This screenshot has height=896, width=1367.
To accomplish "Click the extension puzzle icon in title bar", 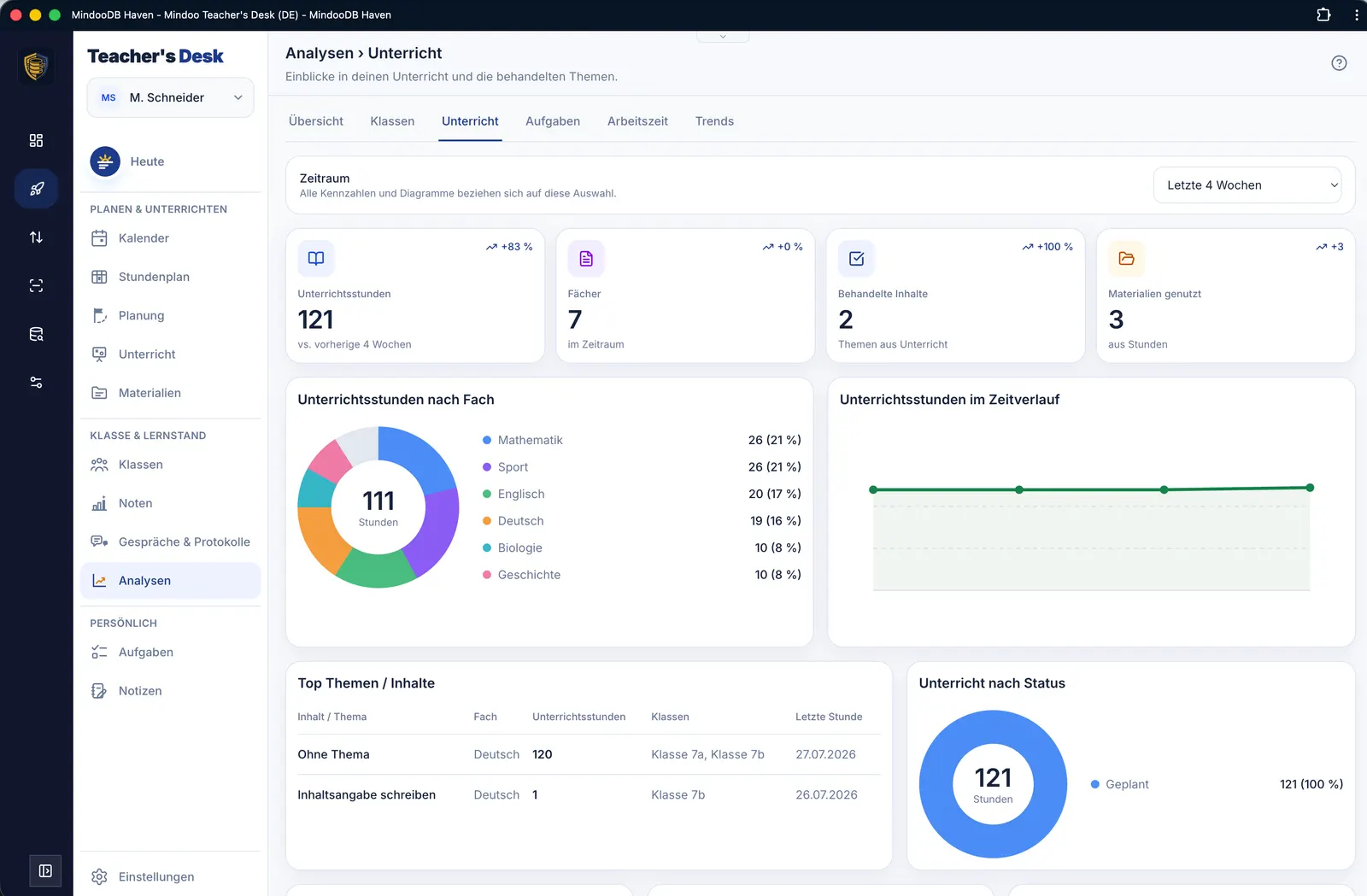I will (x=1323, y=15).
